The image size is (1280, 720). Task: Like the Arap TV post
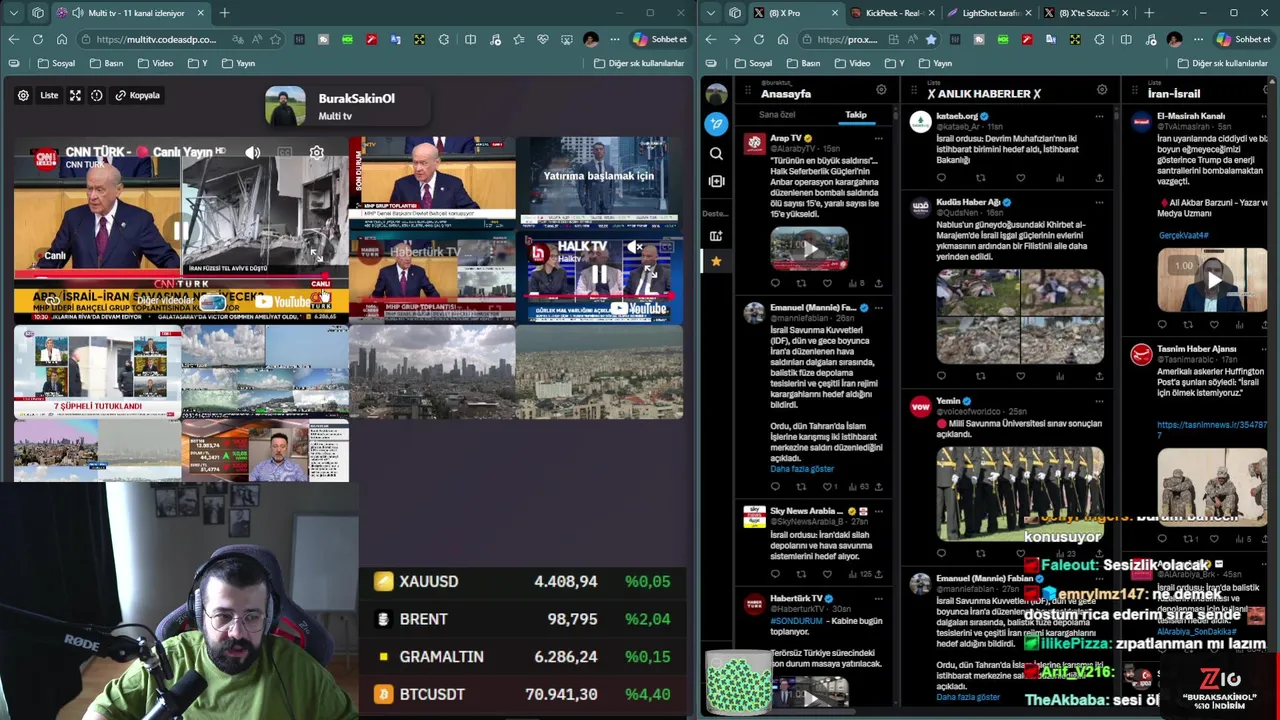coord(826,283)
